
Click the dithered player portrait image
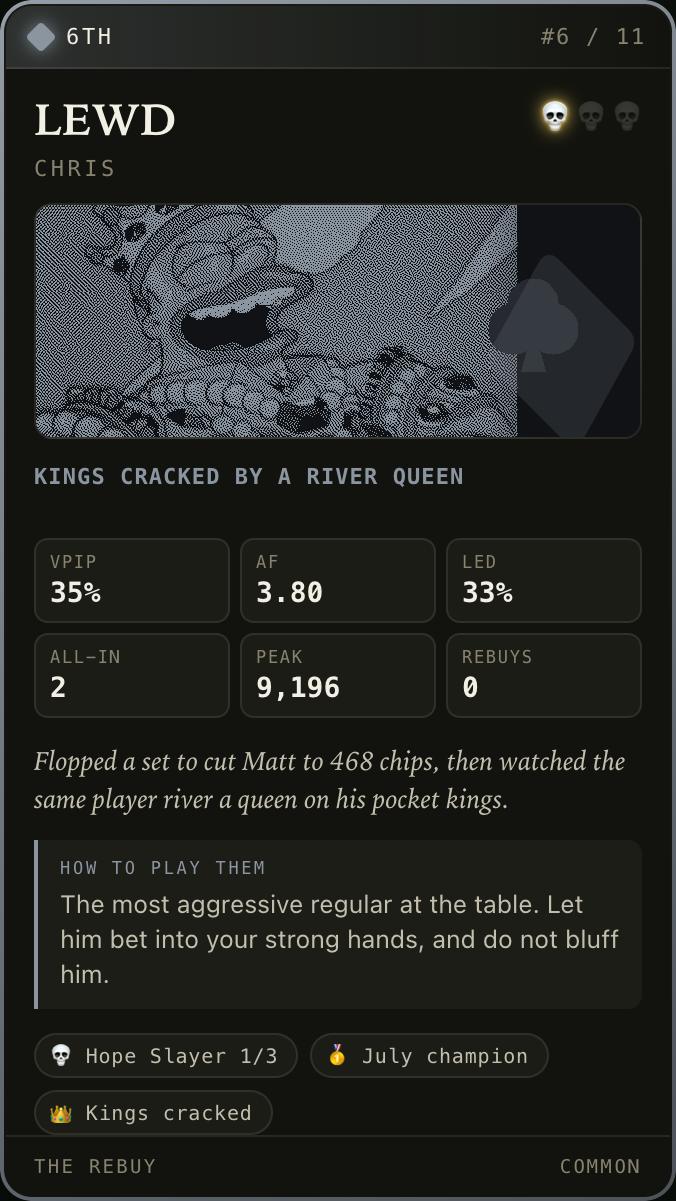click(x=276, y=321)
